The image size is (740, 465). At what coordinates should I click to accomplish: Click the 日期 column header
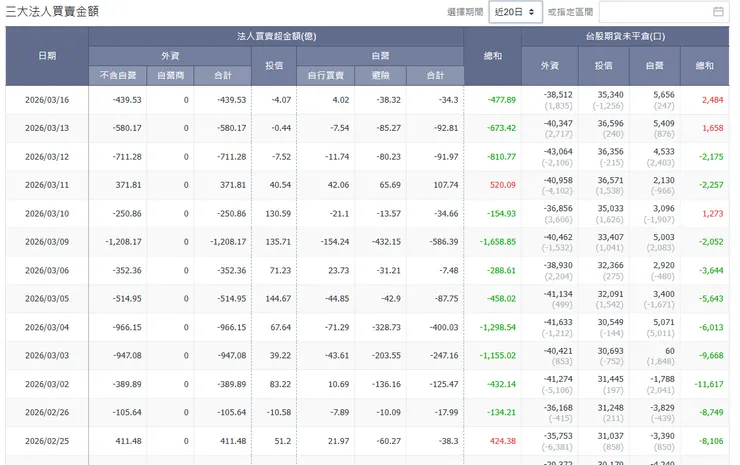[47, 56]
